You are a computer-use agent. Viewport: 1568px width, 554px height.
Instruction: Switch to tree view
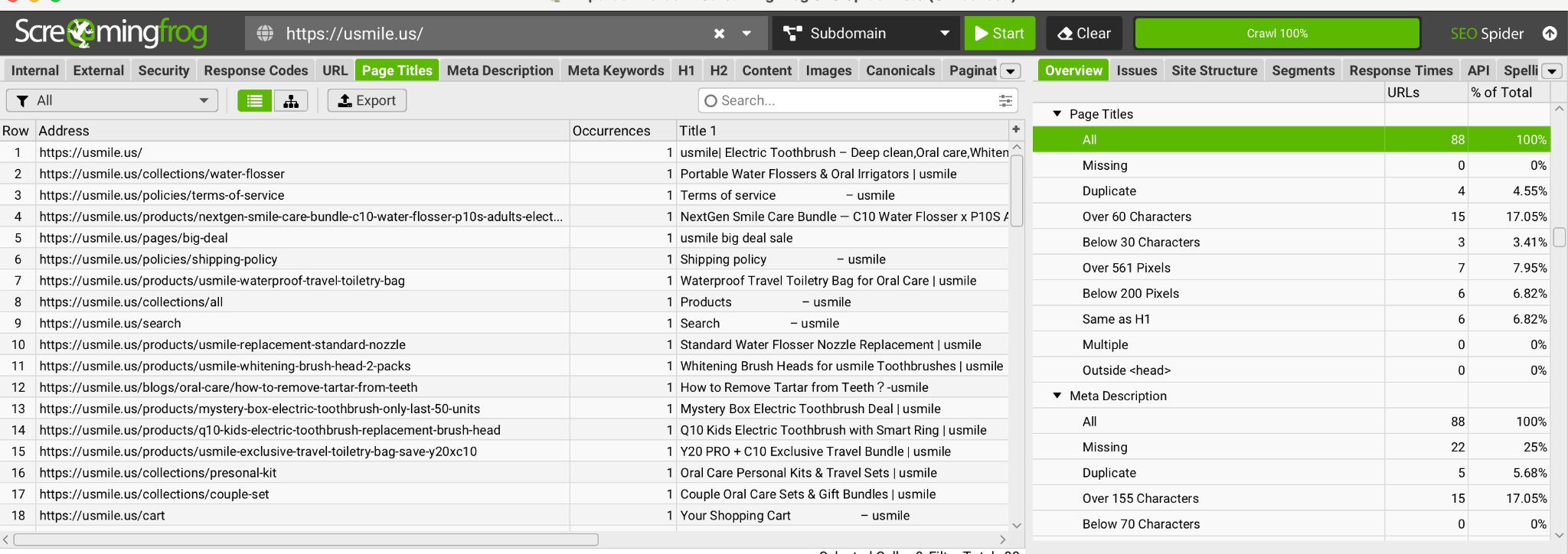291,100
